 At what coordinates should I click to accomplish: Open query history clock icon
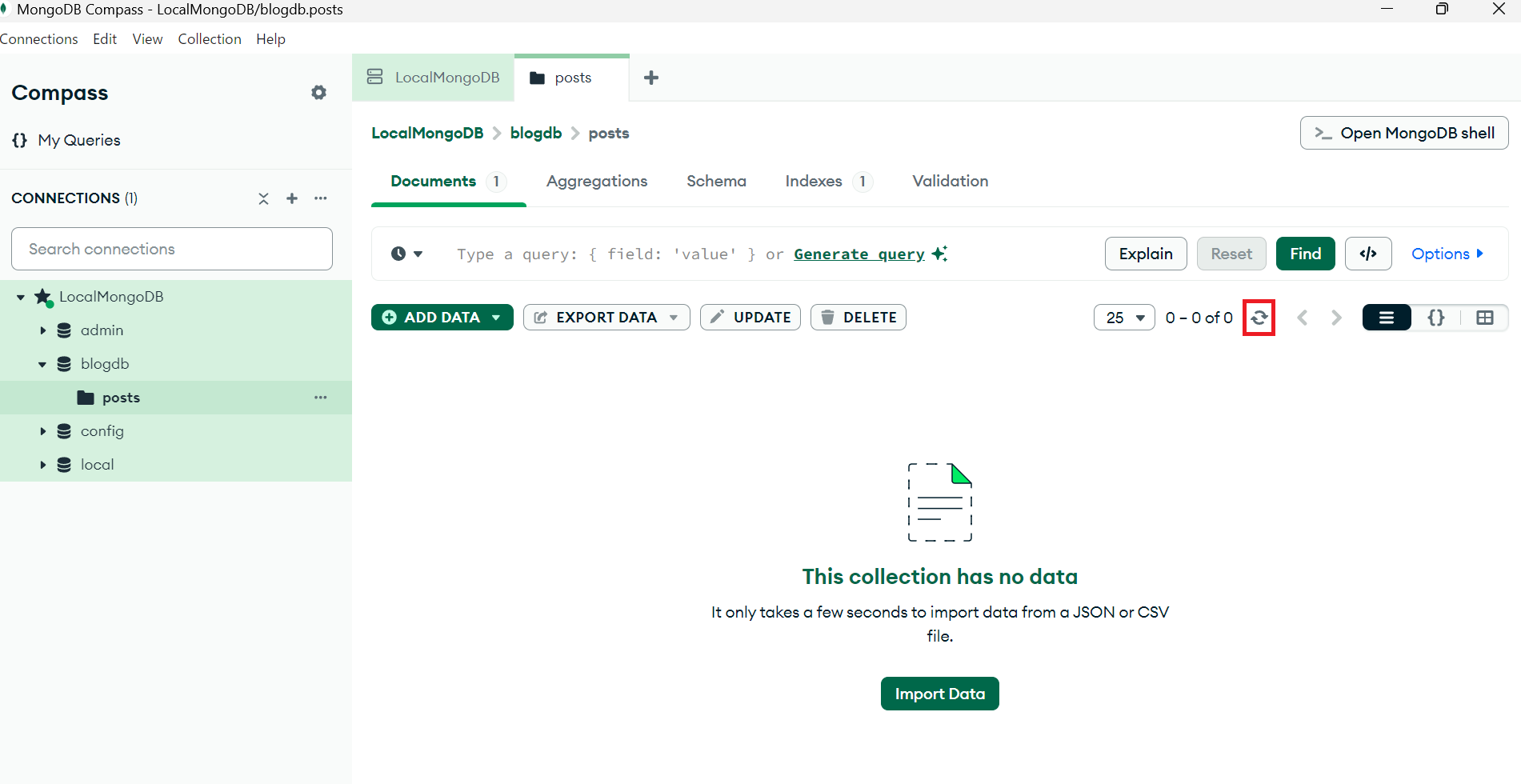(x=398, y=254)
